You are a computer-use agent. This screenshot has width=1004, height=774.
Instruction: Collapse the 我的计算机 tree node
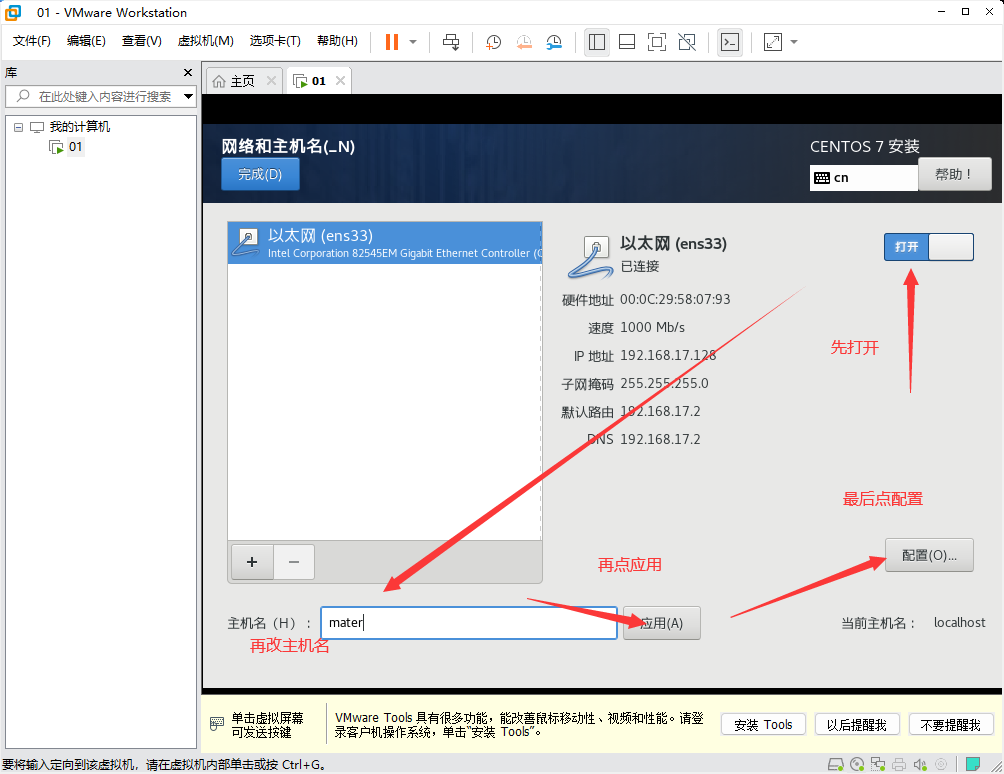19,127
